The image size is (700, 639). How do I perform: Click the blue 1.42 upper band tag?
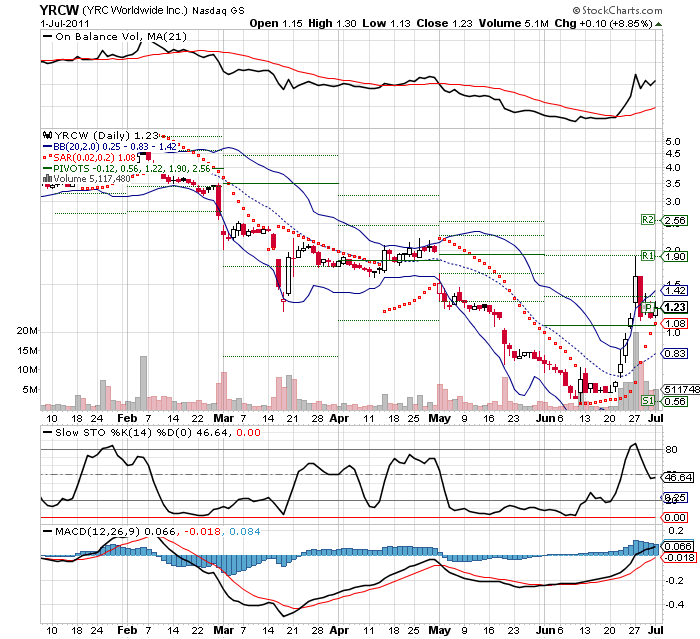click(x=675, y=291)
